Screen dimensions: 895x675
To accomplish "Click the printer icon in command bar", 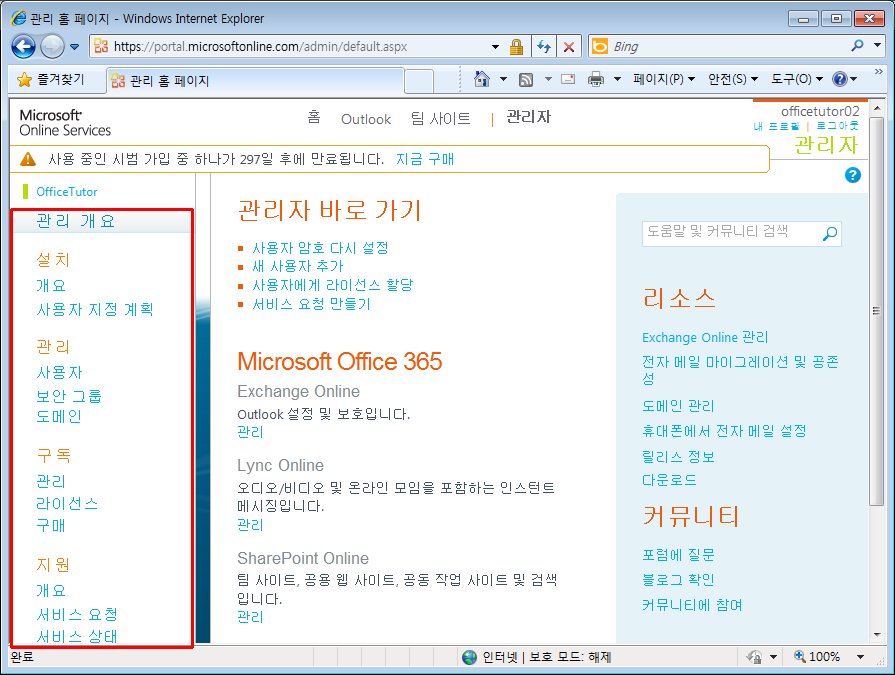I will [x=596, y=79].
